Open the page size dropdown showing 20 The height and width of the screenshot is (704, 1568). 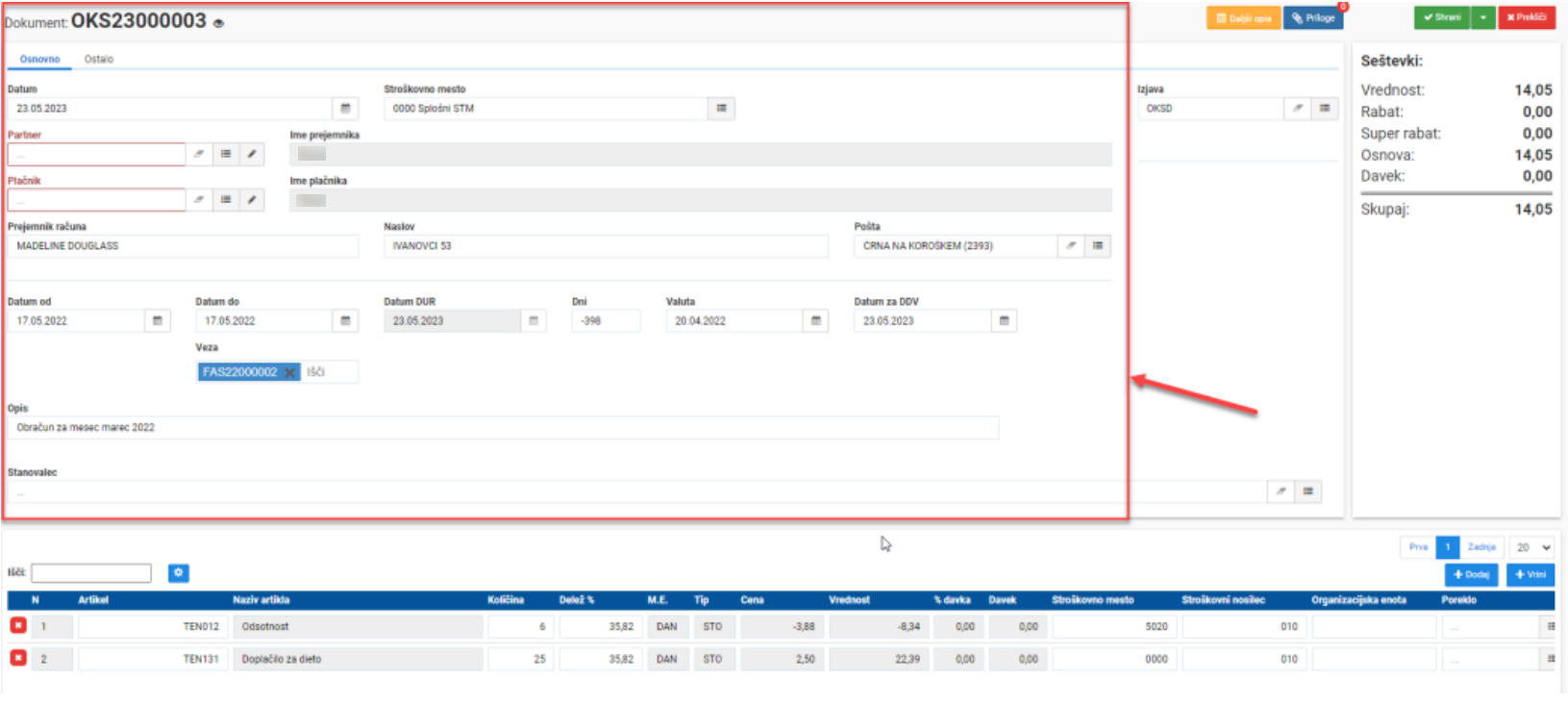coord(1532,547)
